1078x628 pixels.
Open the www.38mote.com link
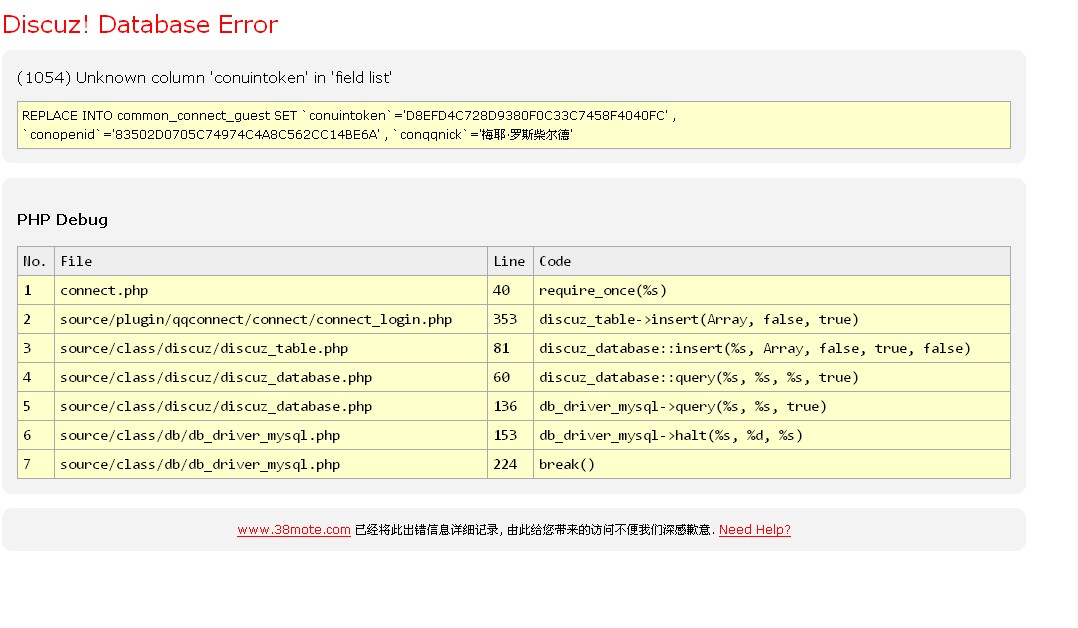(293, 530)
